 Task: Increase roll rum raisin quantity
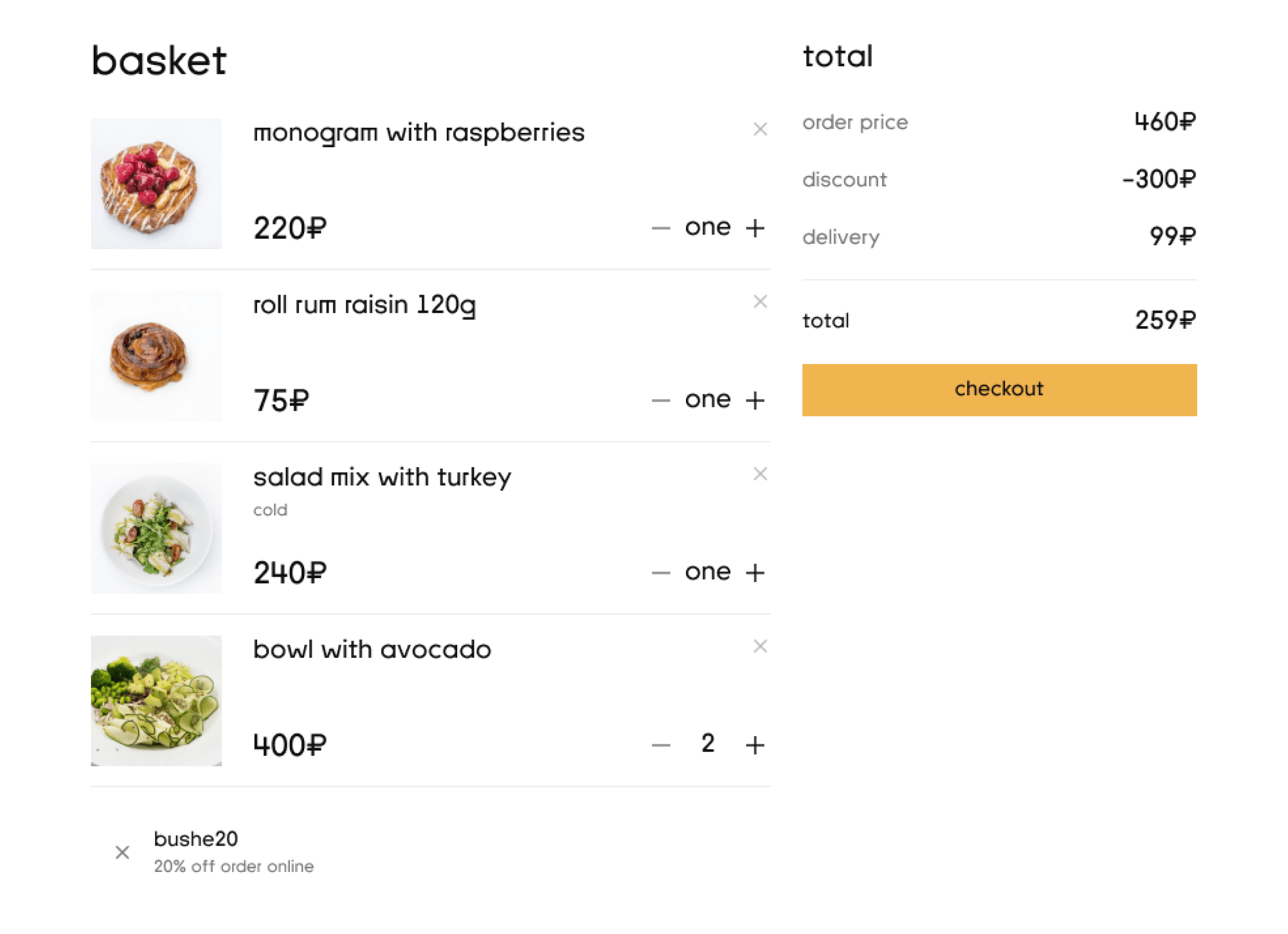[755, 400]
